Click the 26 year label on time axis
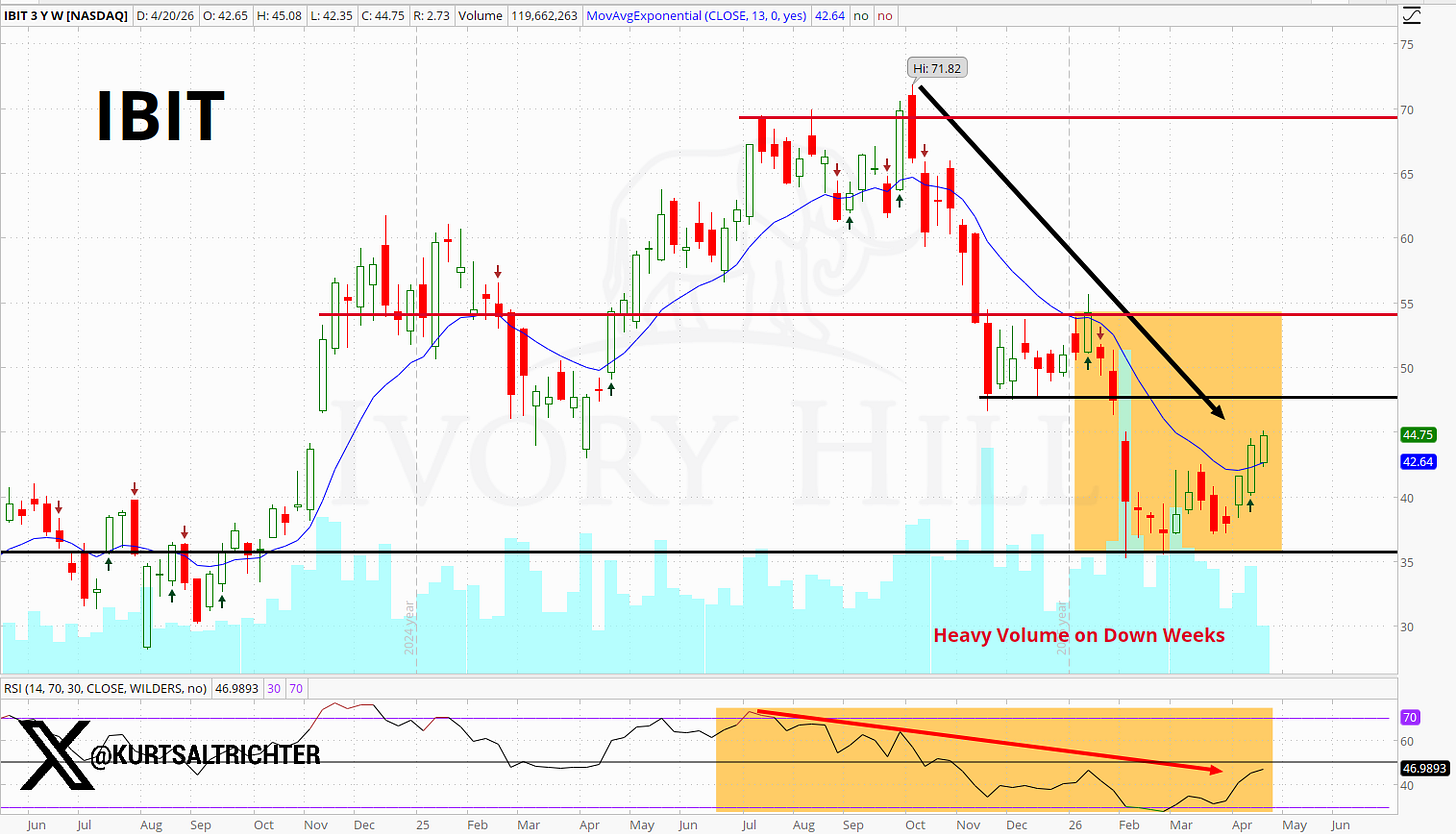 (x=1077, y=826)
